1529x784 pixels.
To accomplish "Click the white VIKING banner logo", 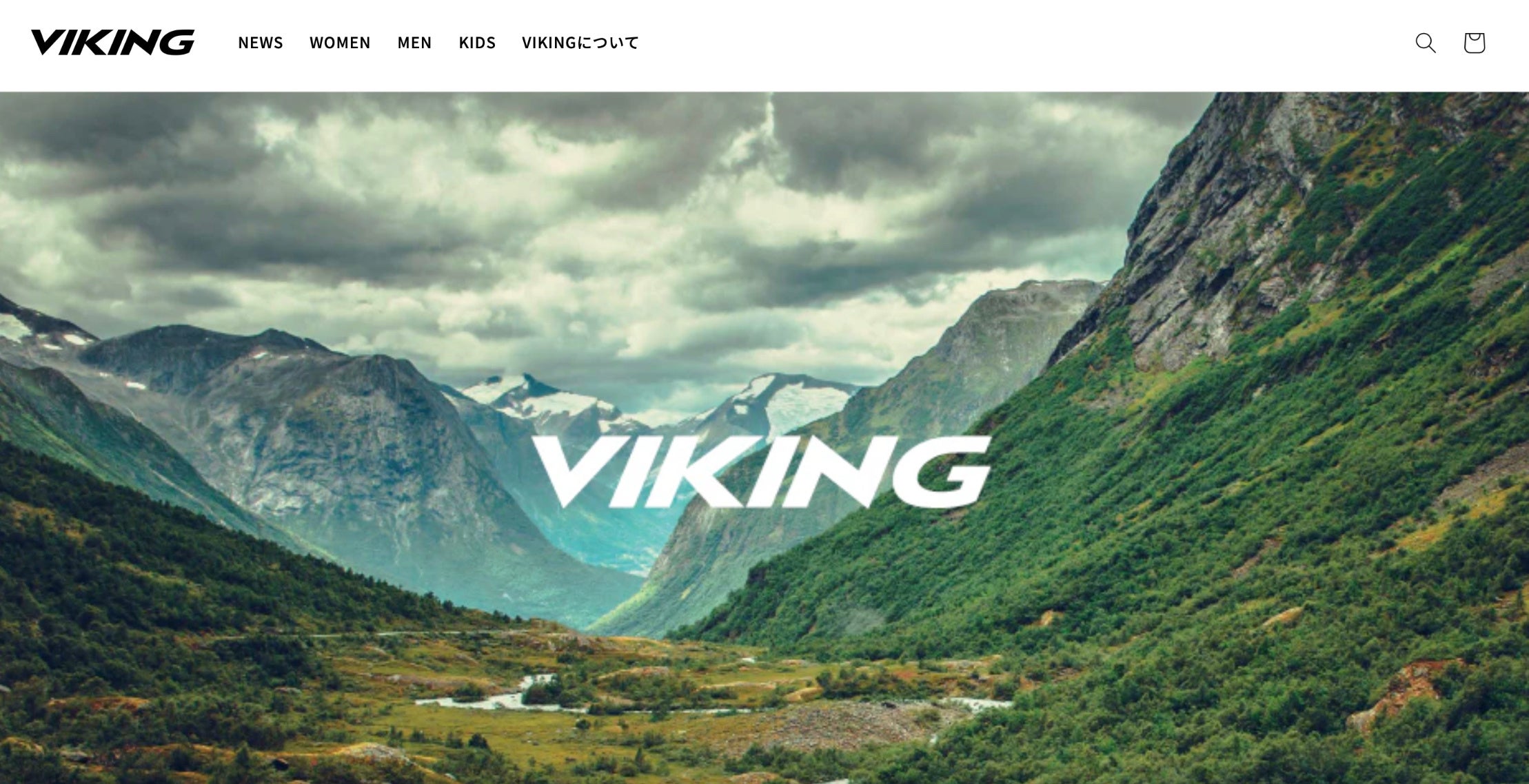I will coord(761,472).
